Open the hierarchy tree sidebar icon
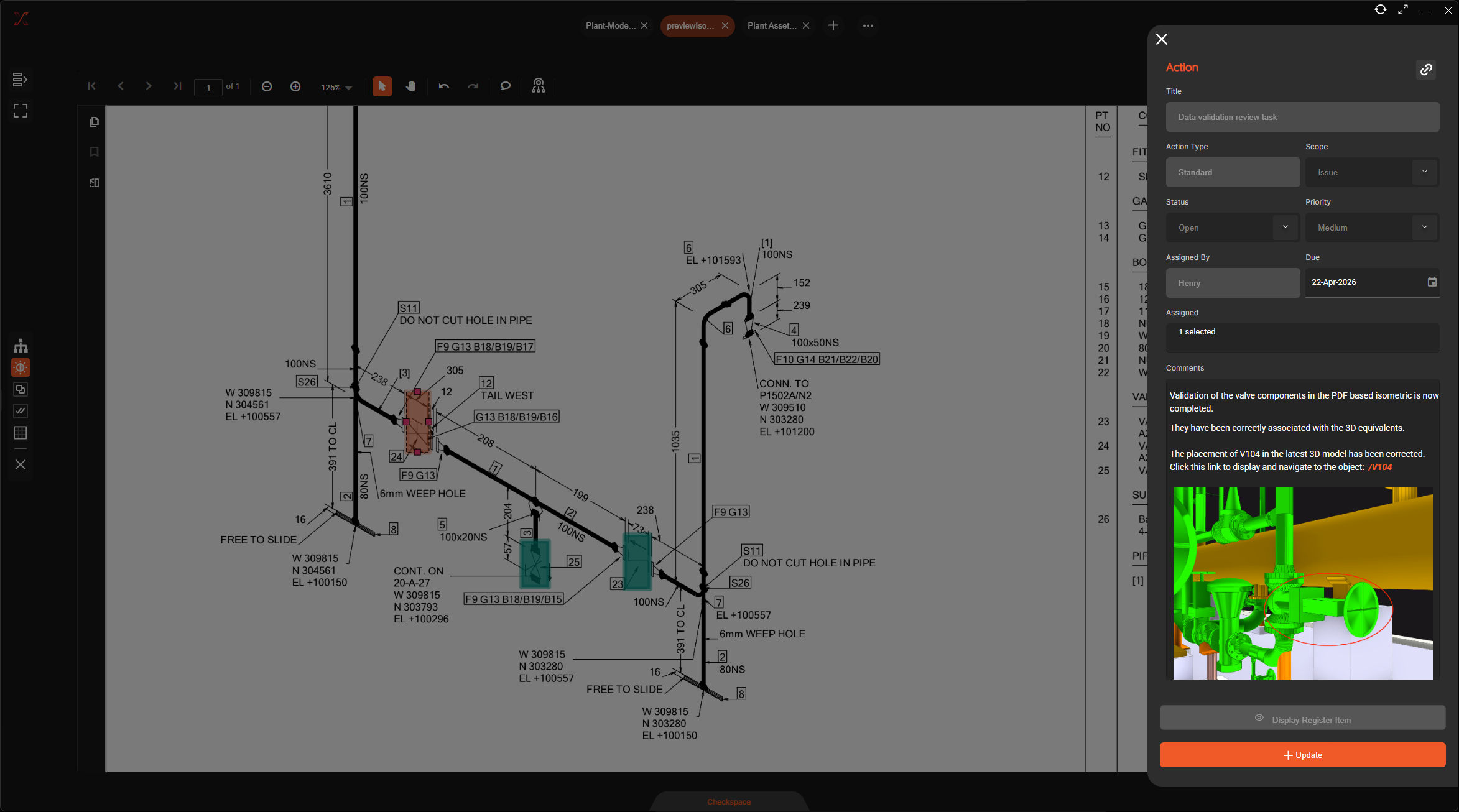 click(x=21, y=346)
